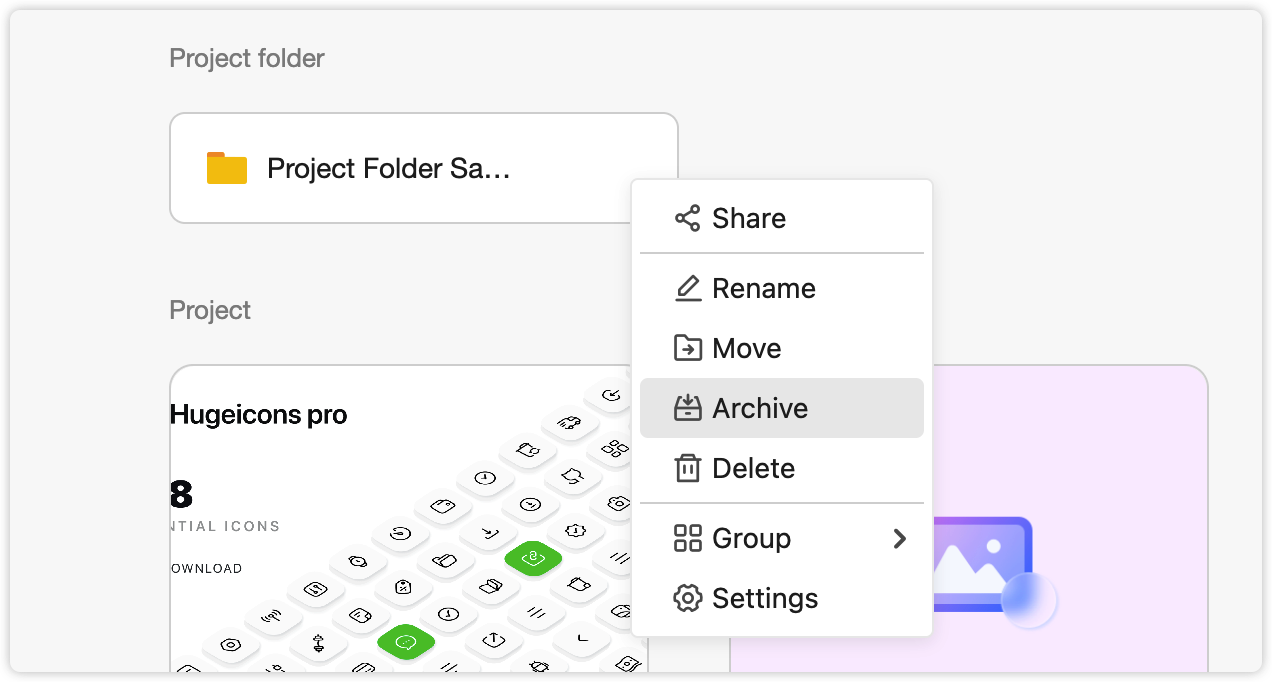1272x682 pixels.
Task: Click the Group grid icon
Action: point(687,538)
